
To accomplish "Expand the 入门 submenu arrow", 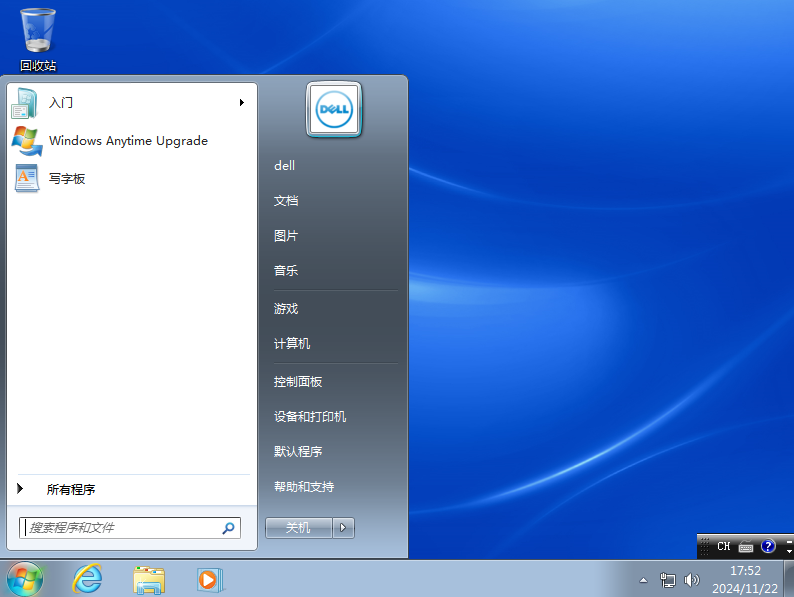I will [242, 103].
